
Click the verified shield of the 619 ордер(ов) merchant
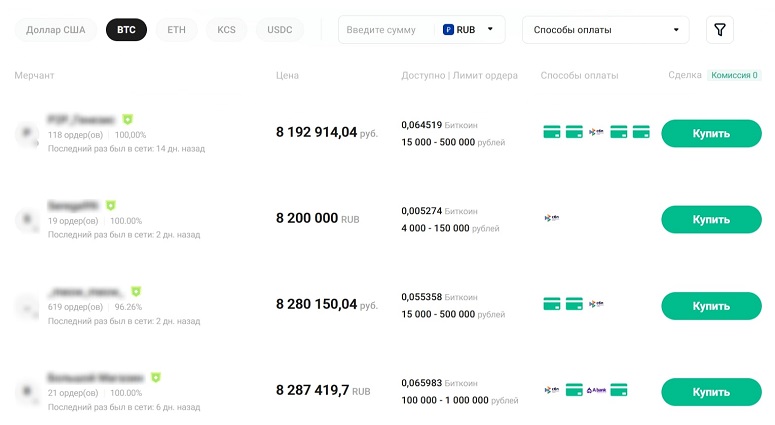click(136, 291)
